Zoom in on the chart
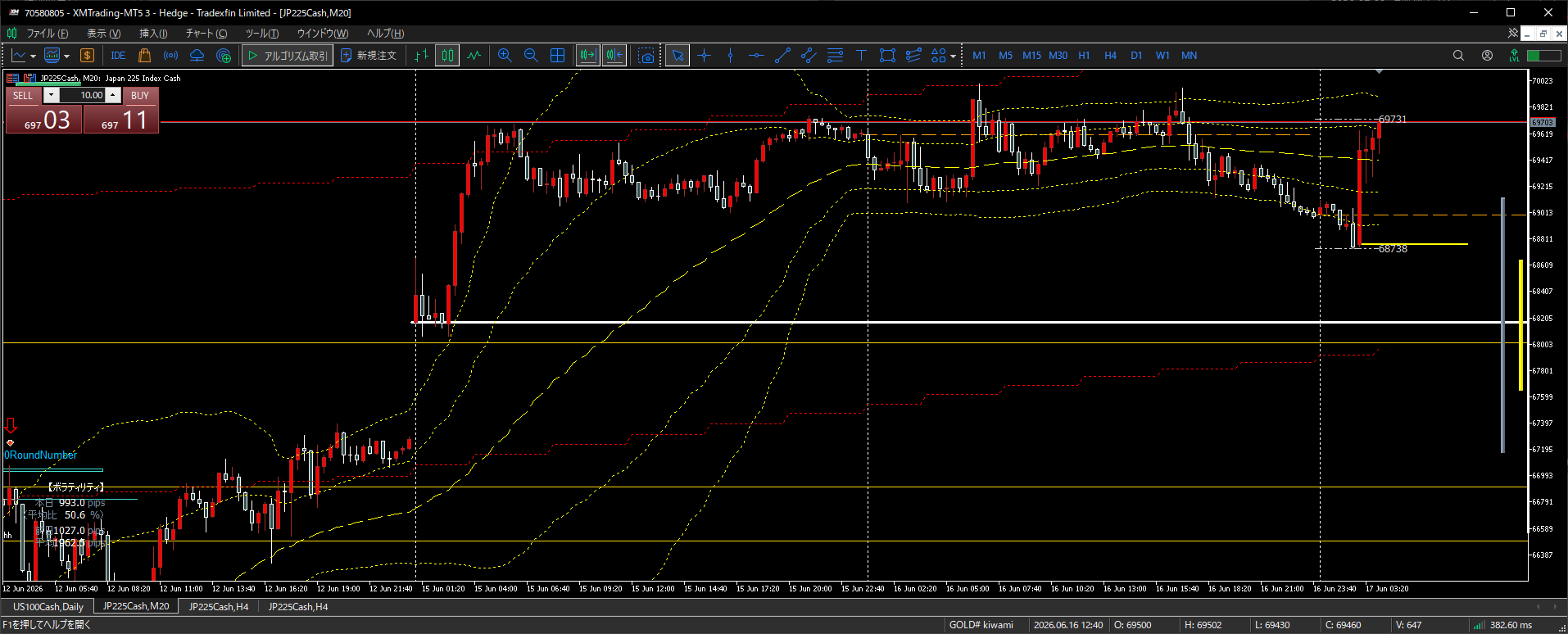1568x634 pixels. (505, 56)
